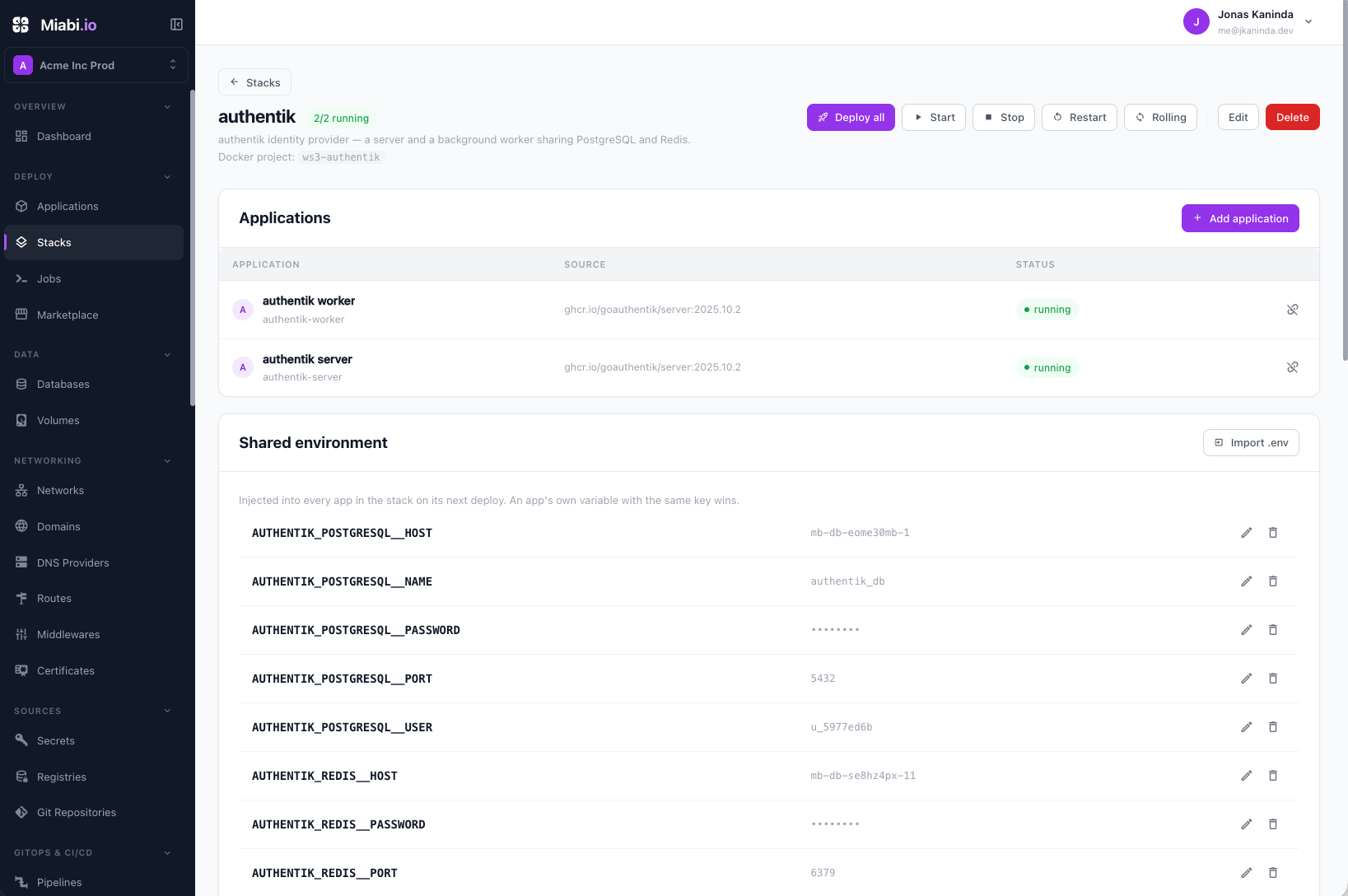Unlink authentik server from stack
This screenshot has width=1348, height=896.
click(1292, 367)
